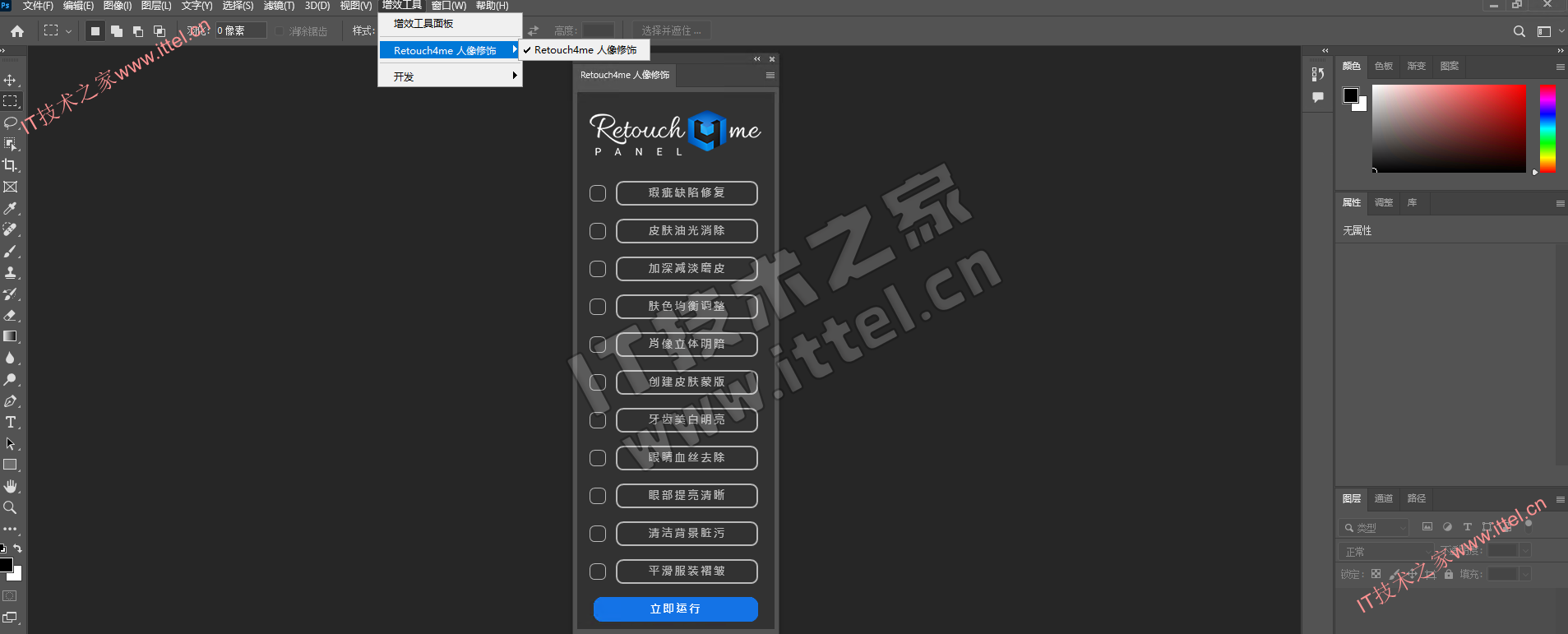
Task: Select the Eraser tool
Action: pos(10,315)
